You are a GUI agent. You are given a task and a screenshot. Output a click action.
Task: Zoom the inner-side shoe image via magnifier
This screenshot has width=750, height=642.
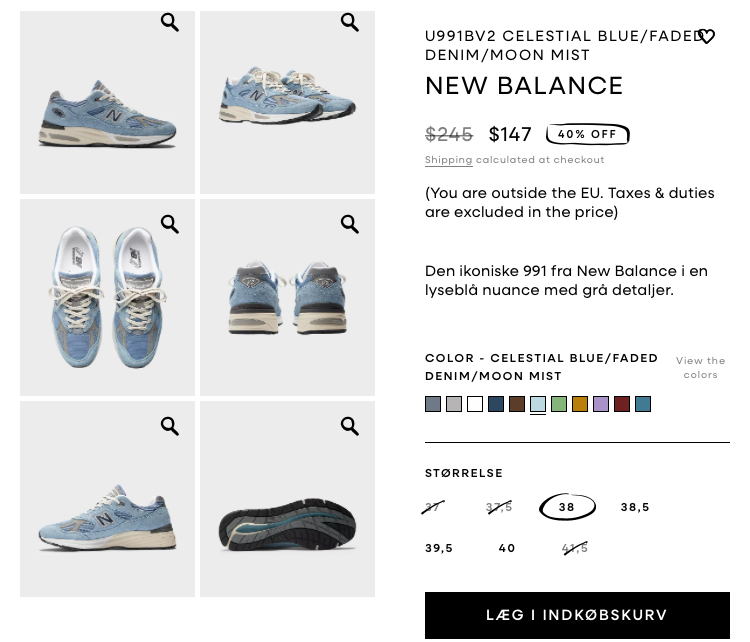point(170,426)
